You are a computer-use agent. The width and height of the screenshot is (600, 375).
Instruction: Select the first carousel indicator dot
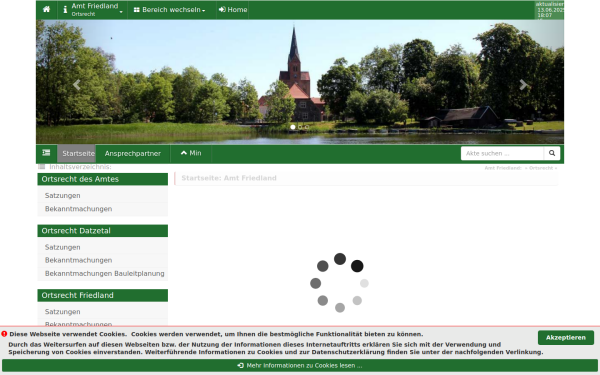293,127
